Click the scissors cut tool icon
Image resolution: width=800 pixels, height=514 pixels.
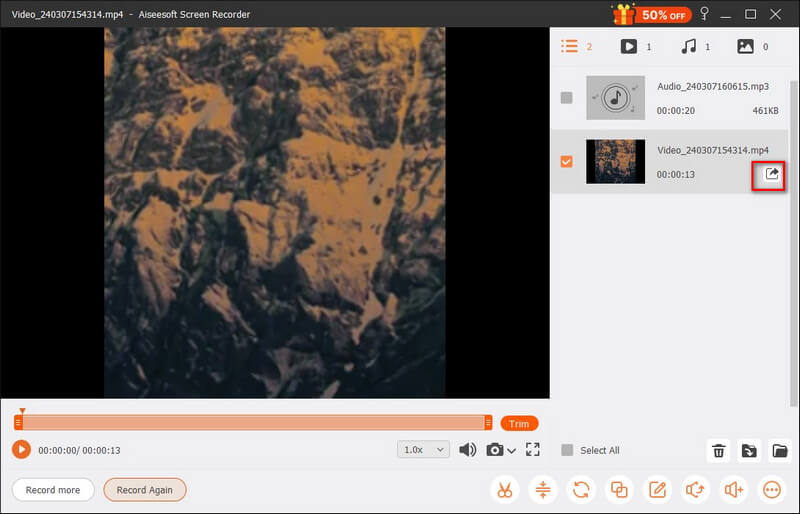point(504,490)
